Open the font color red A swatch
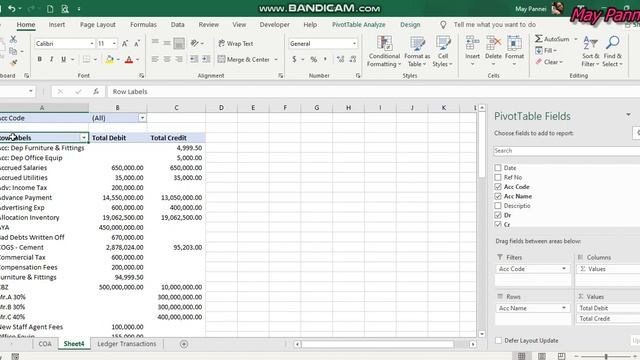The image size is (640, 360). [129, 60]
